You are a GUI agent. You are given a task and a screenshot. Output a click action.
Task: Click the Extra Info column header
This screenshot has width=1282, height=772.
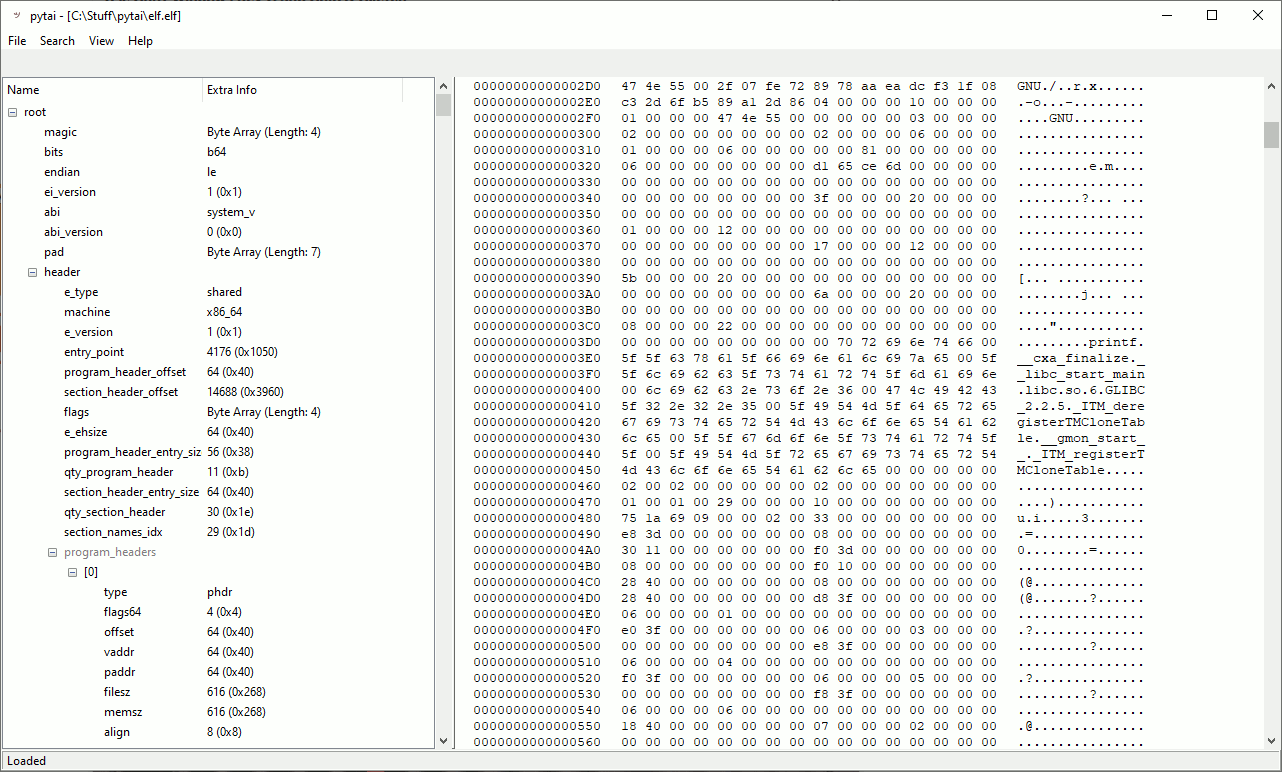coord(300,90)
